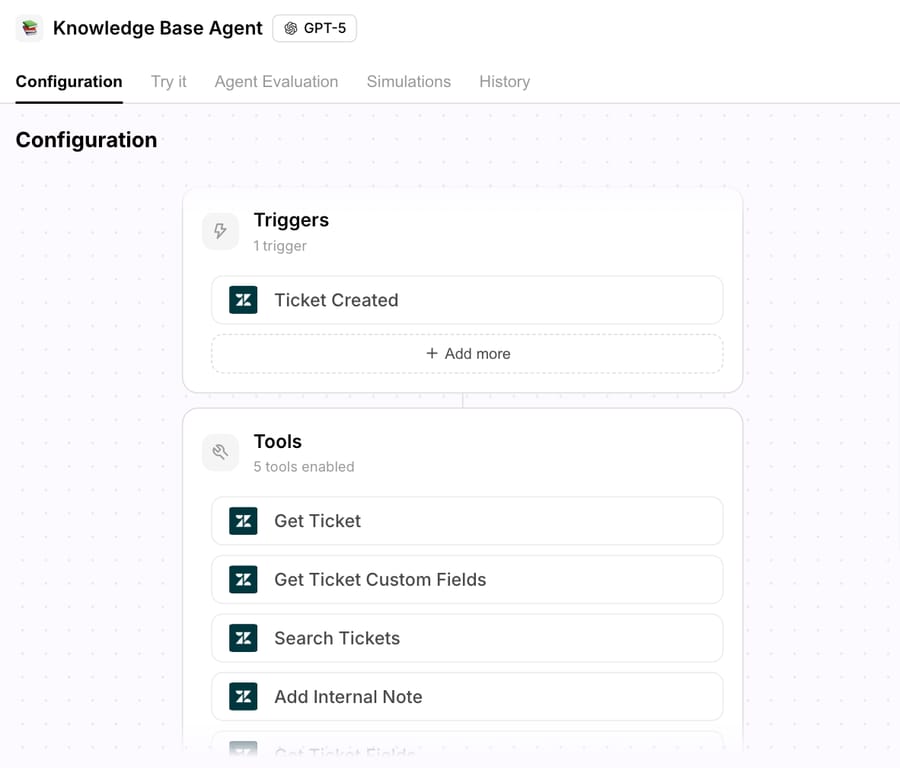Click the Triggers lightning bolt icon
Screen dimensions: 900x768
pos(220,231)
